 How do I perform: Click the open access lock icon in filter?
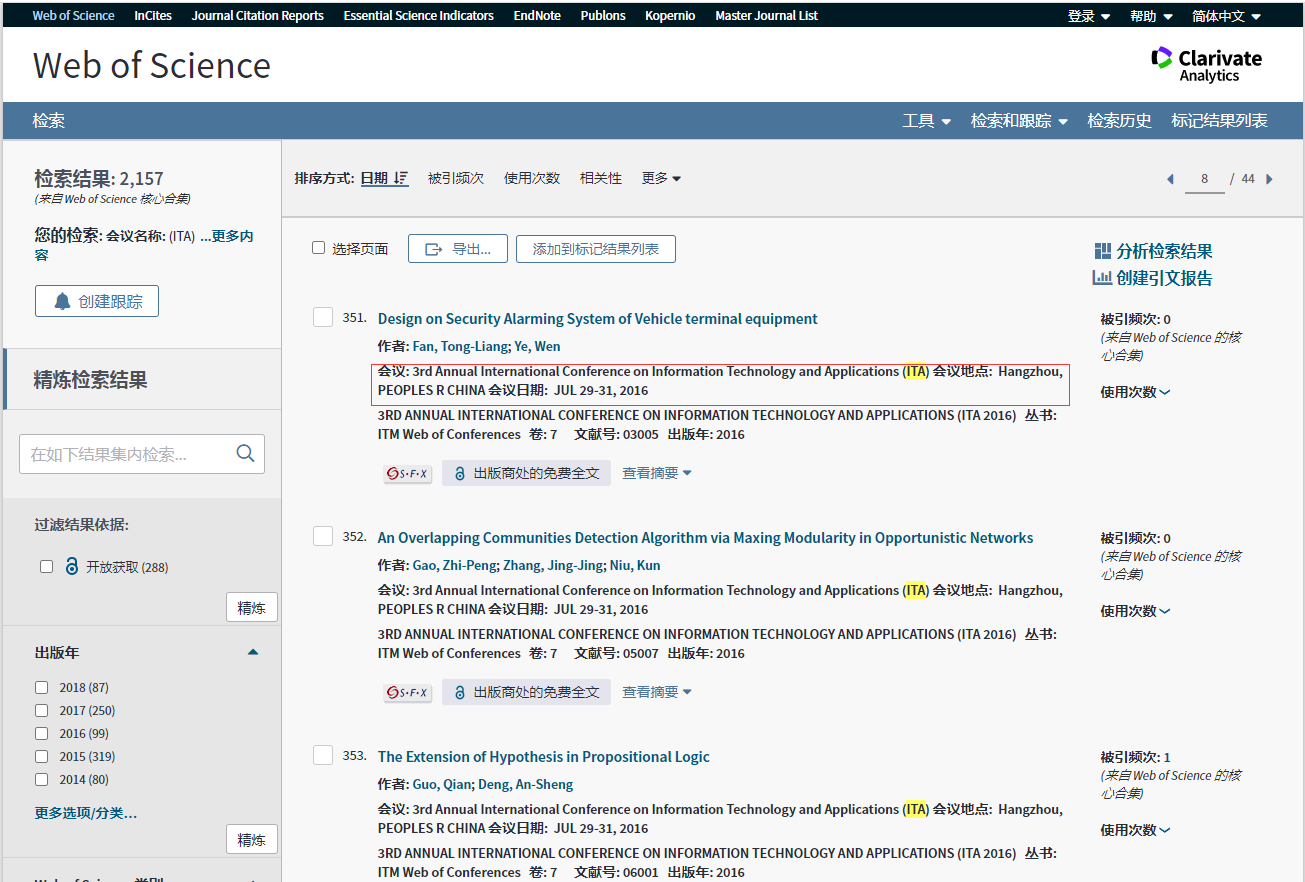click(71, 567)
